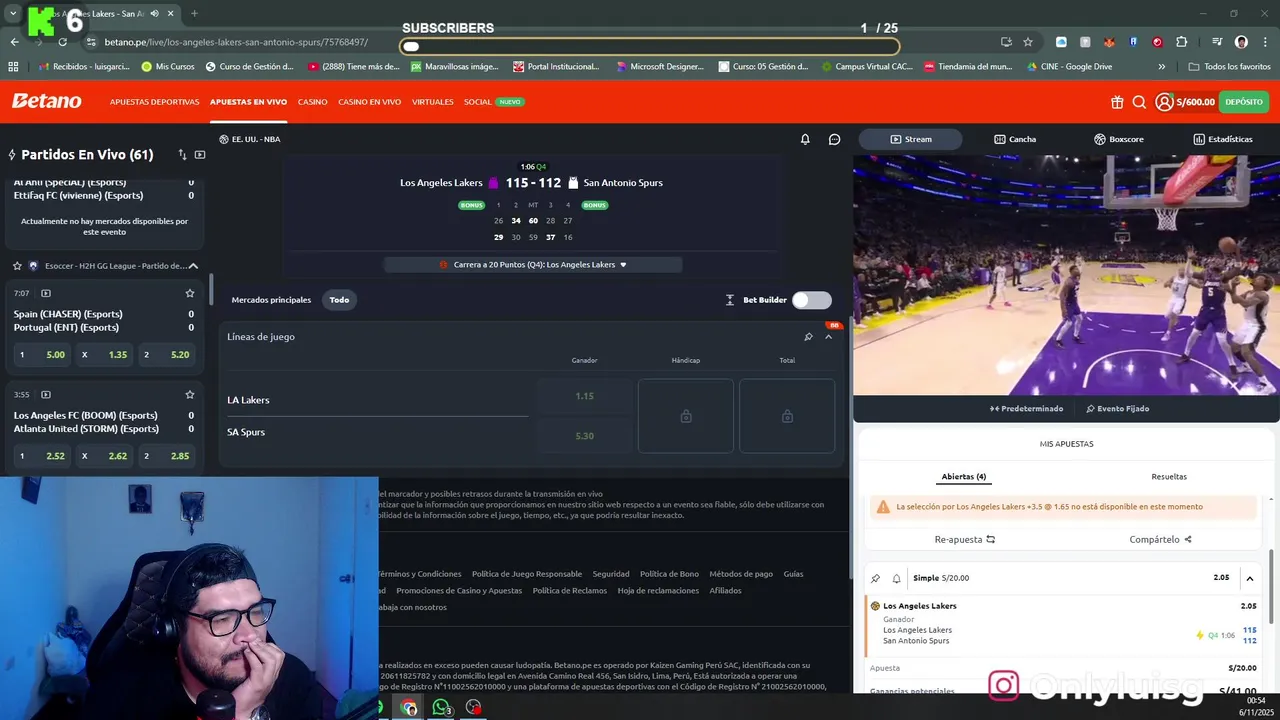Image resolution: width=1280 pixels, height=720 pixels.
Task: Select the Todo markets filter
Action: [x=340, y=300]
